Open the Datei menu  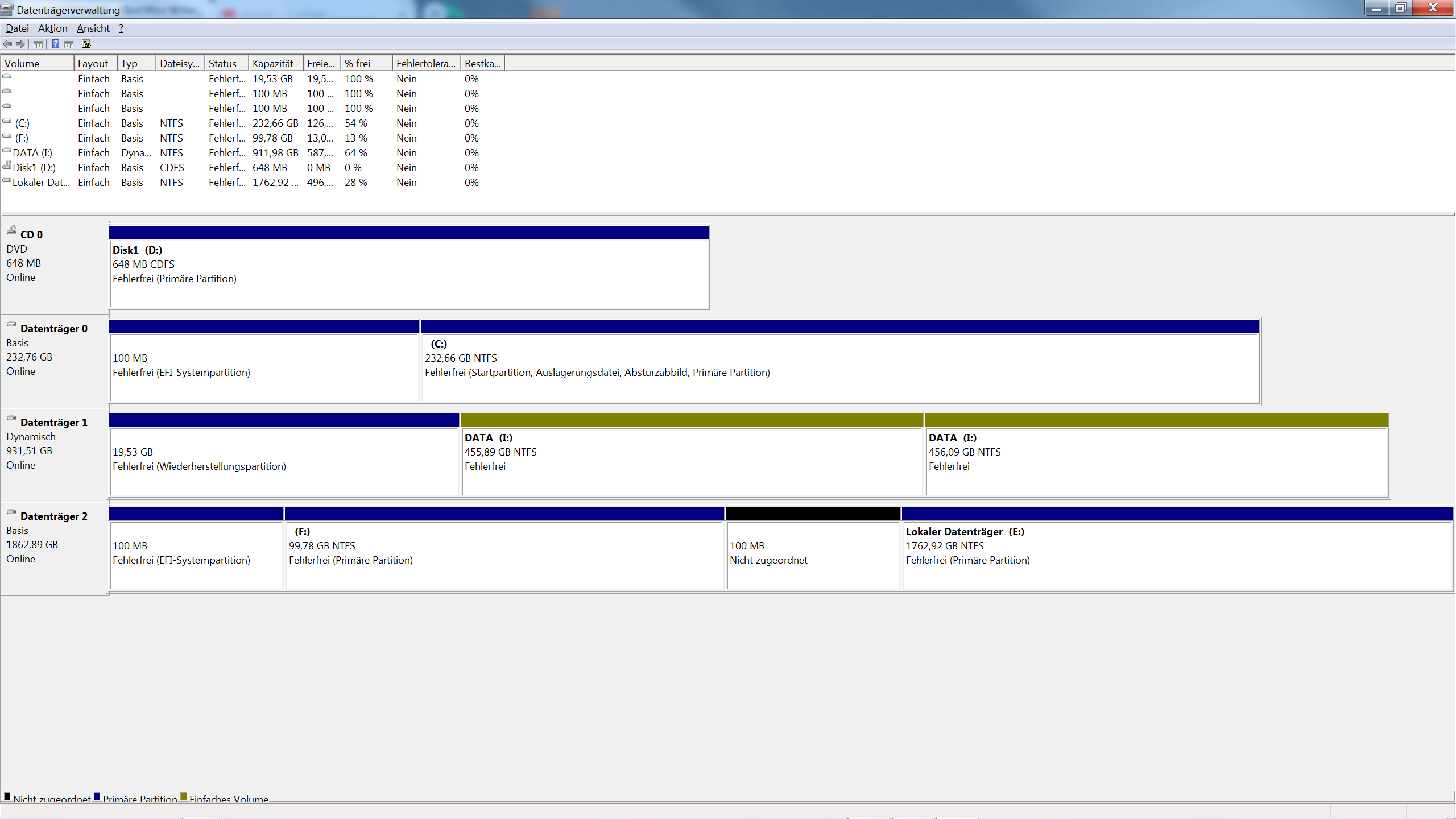(x=17, y=28)
